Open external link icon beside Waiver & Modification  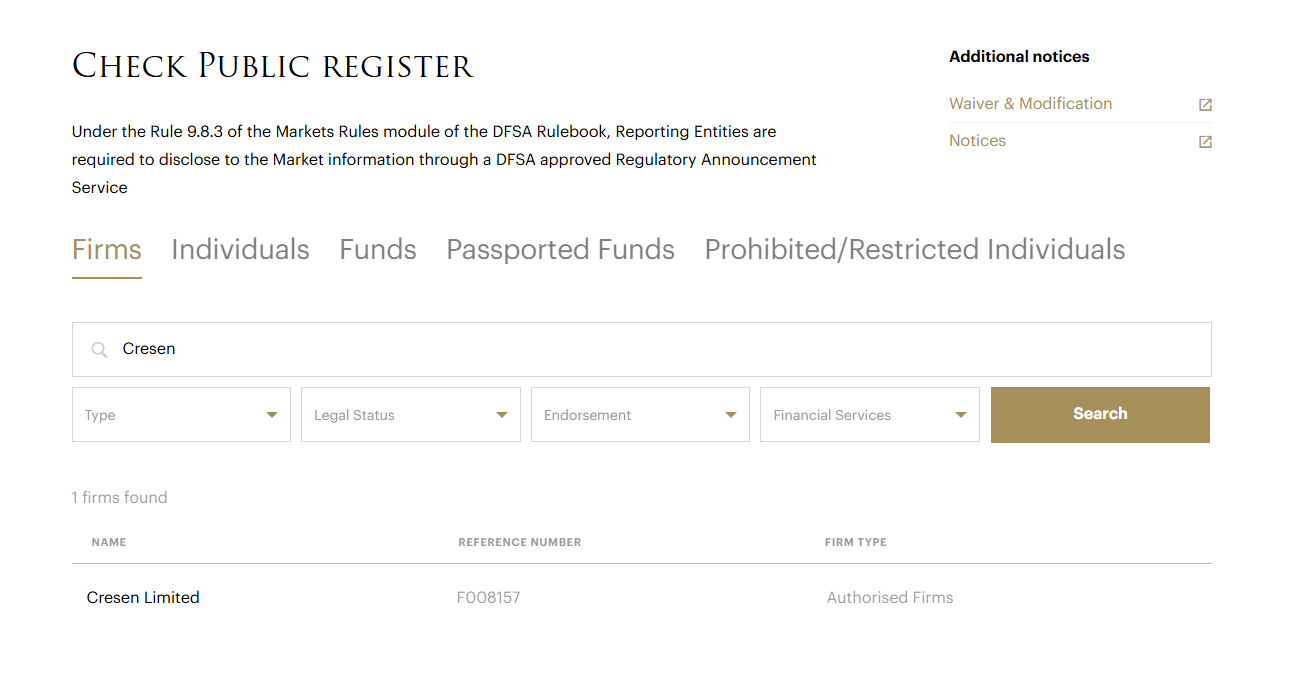1205,105
